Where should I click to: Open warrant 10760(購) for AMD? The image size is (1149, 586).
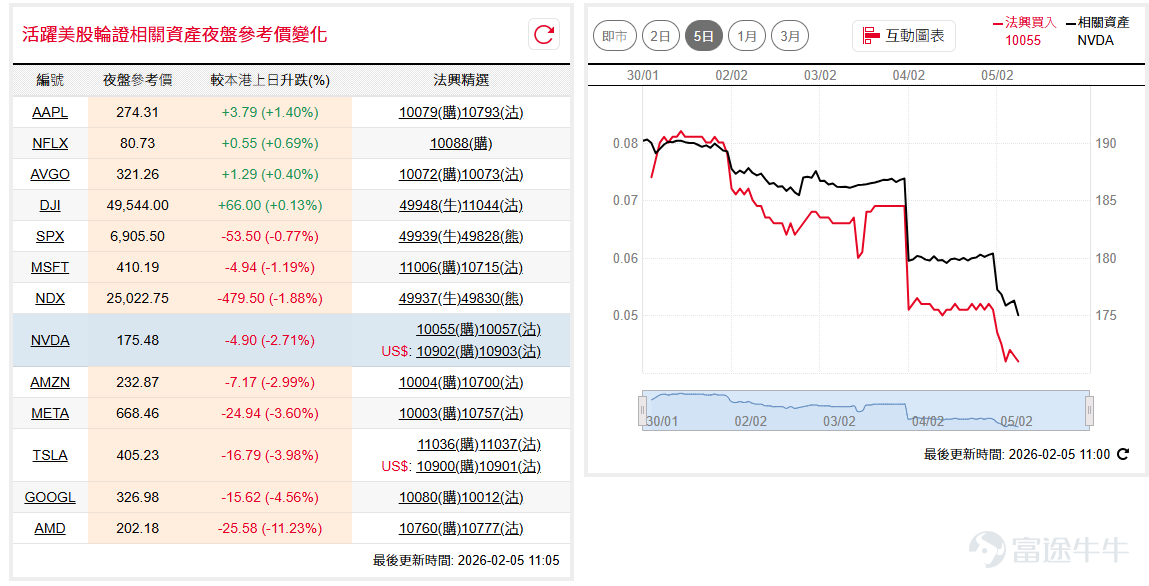click(429, 528)
